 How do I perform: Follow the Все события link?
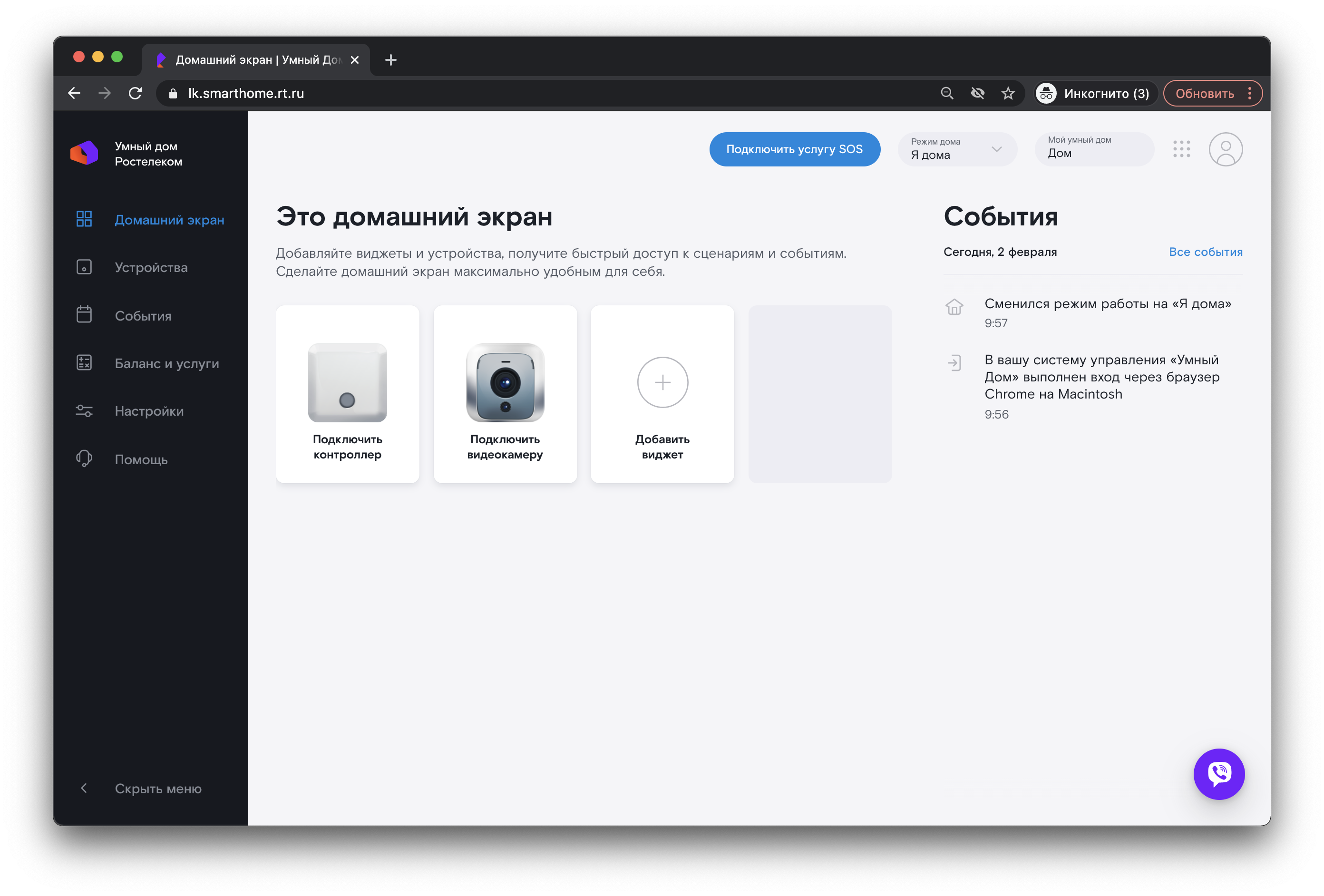[1205, 252]
